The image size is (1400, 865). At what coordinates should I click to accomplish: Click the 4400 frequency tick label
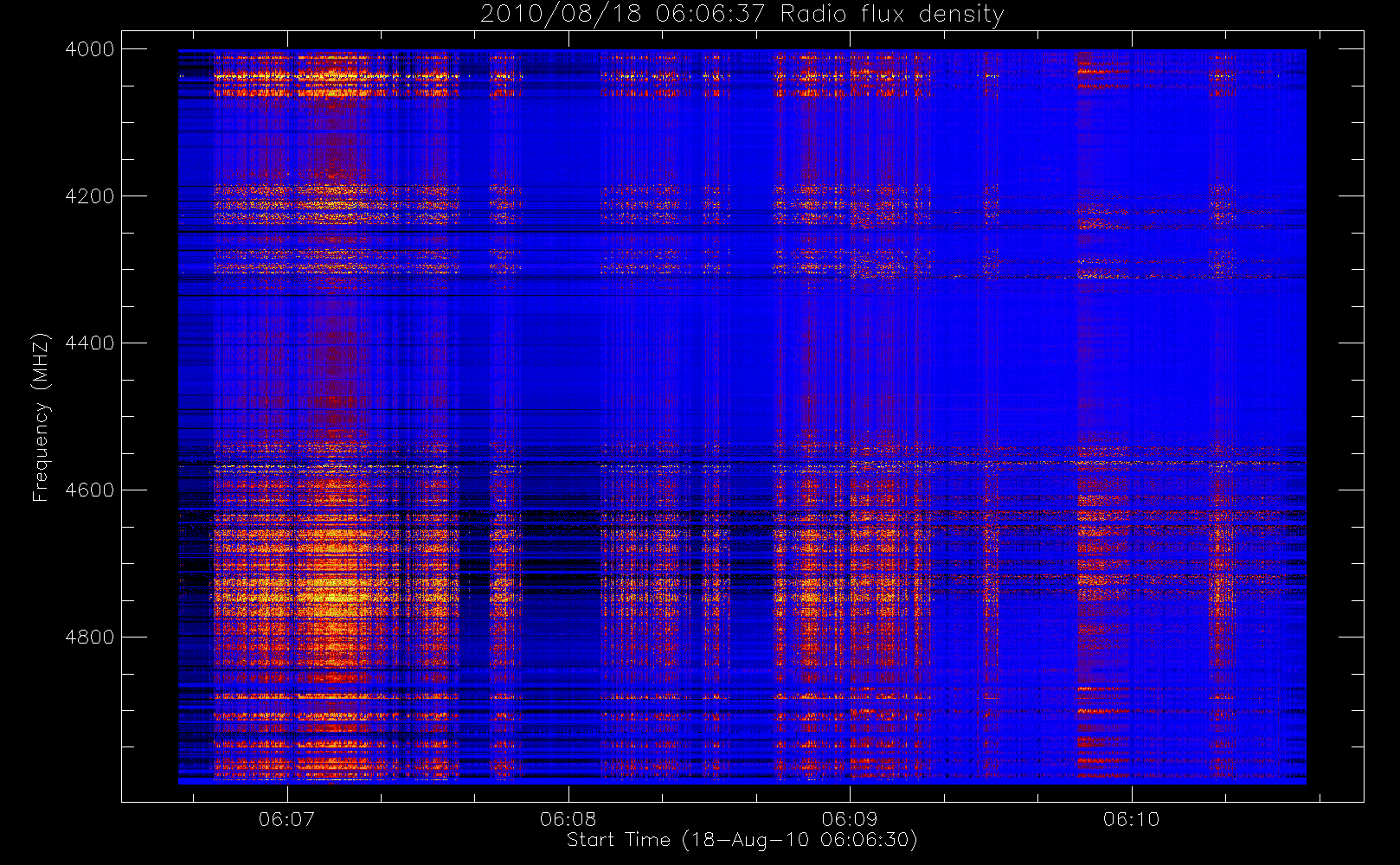tap(89, 343)
